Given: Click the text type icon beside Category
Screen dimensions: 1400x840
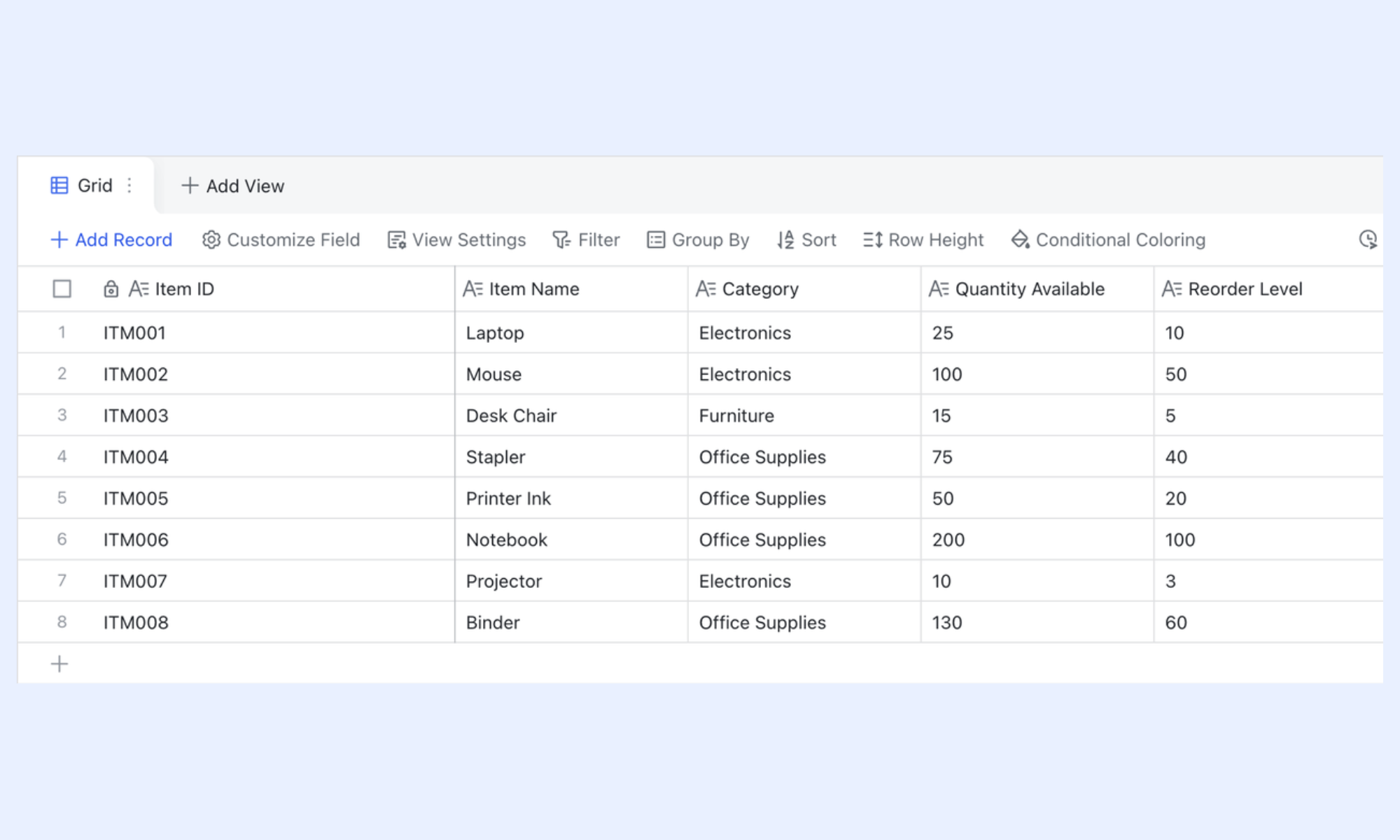Looking at the screenshot, I should click(706, 289).
